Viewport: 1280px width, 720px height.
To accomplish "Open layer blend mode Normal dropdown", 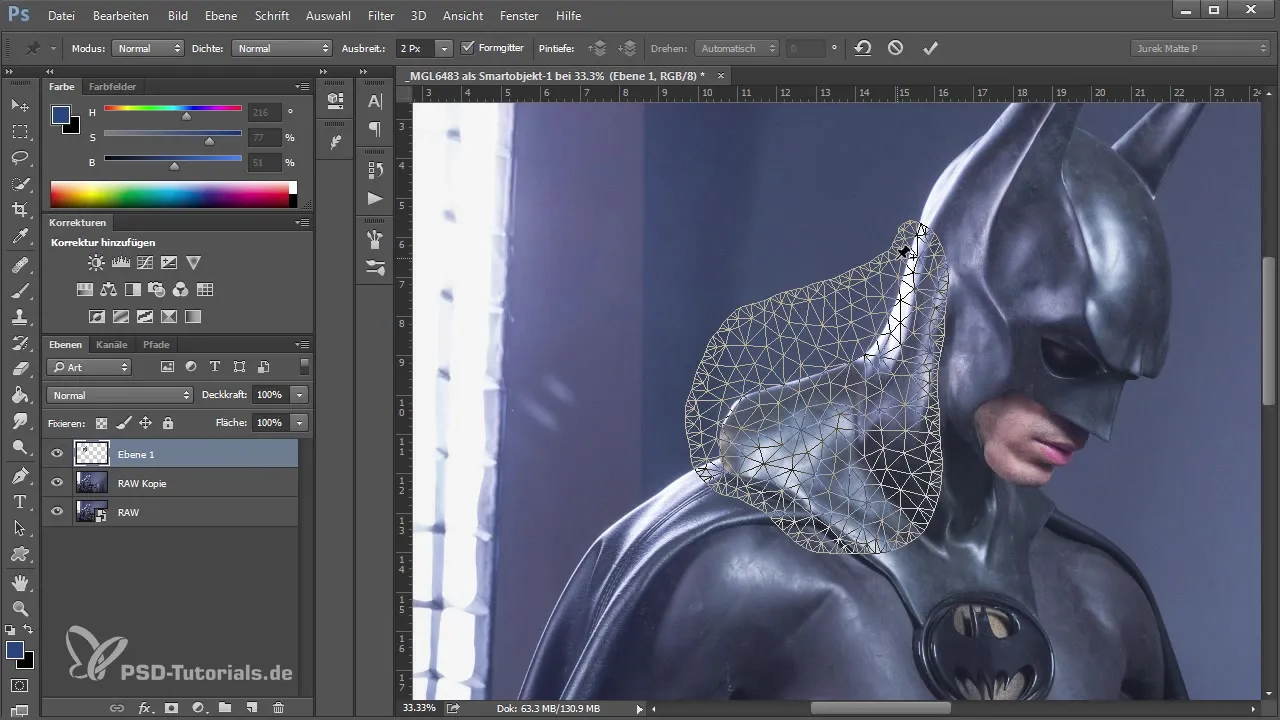I will [119, 395].
